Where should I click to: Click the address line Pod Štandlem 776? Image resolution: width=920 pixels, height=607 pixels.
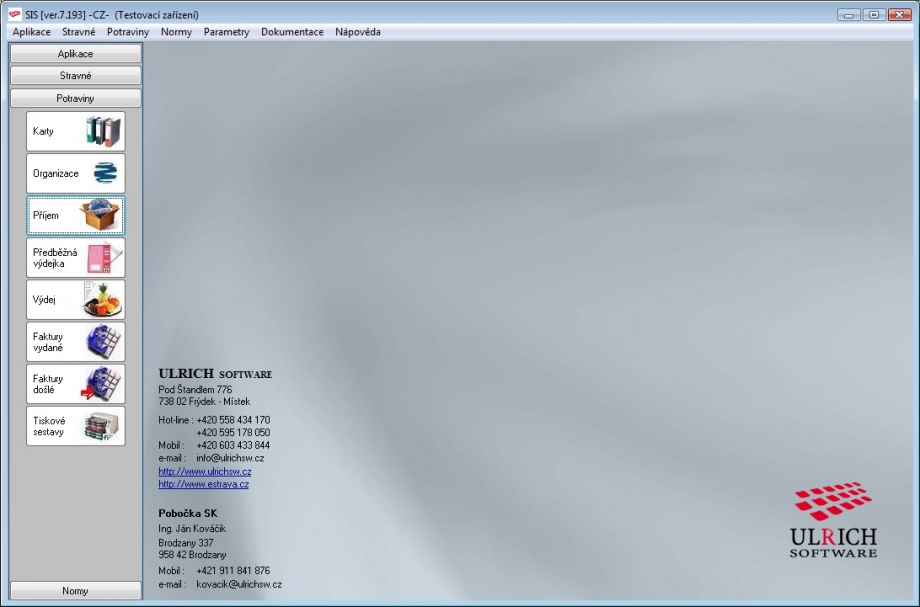click(x=195, y=389)
